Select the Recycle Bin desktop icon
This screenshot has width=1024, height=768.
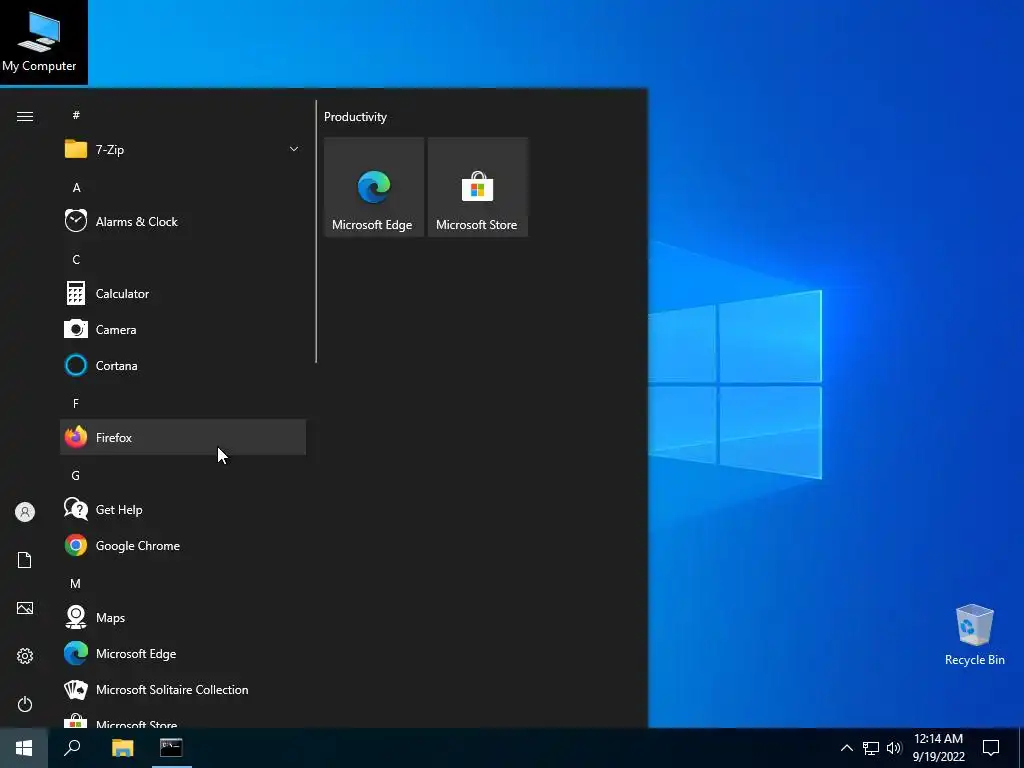tap(974, 635)
